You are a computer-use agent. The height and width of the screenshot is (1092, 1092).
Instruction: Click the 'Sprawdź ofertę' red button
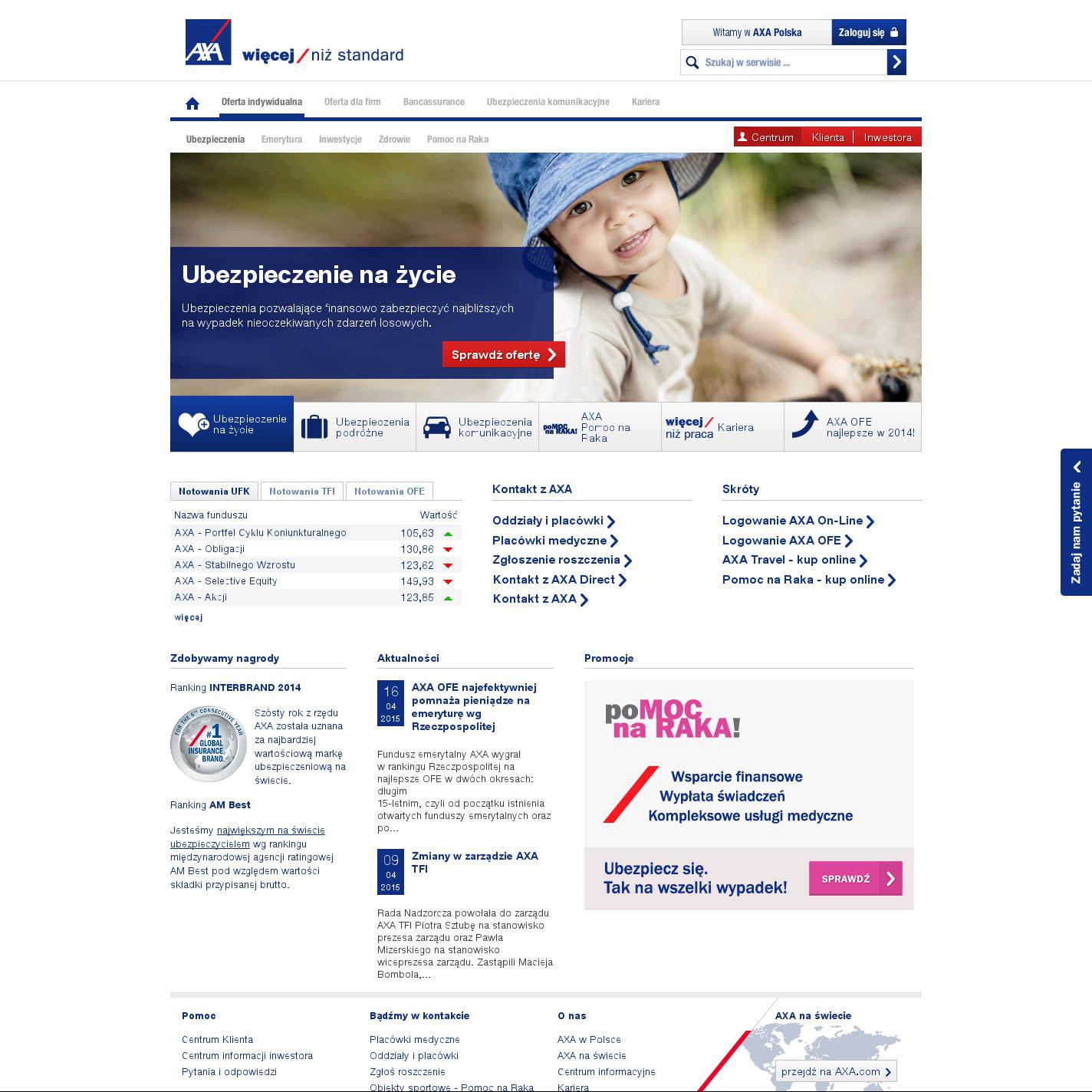tap(504, 354)
